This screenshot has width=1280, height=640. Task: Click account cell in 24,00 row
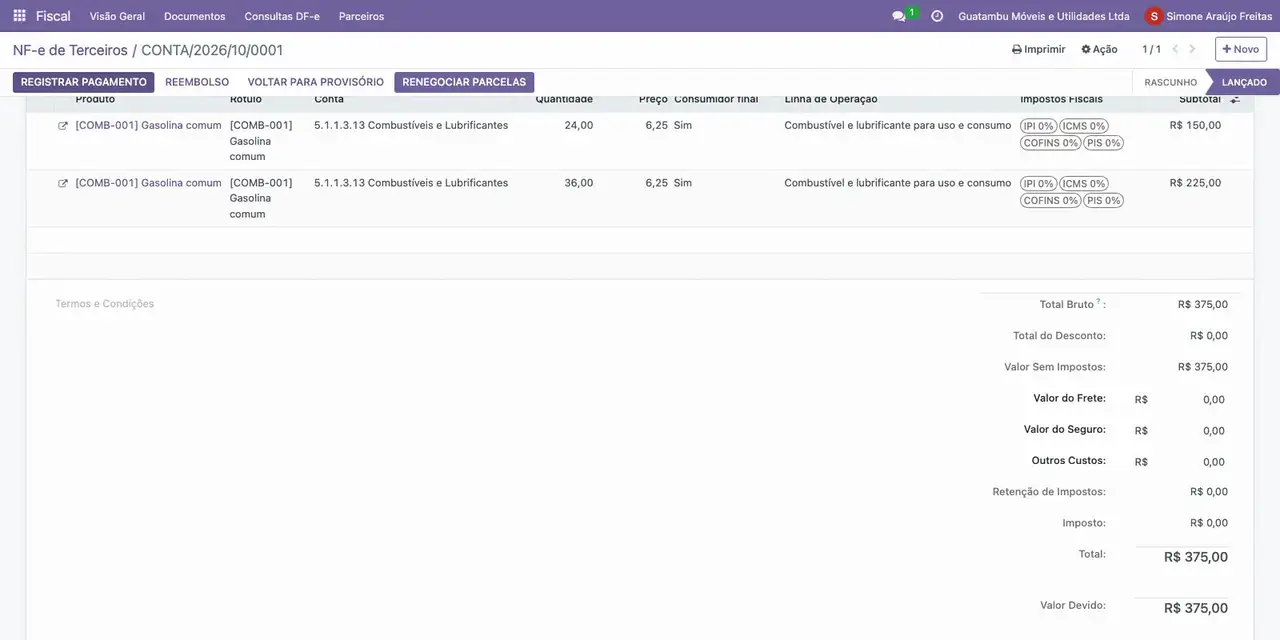pos(411,126)
